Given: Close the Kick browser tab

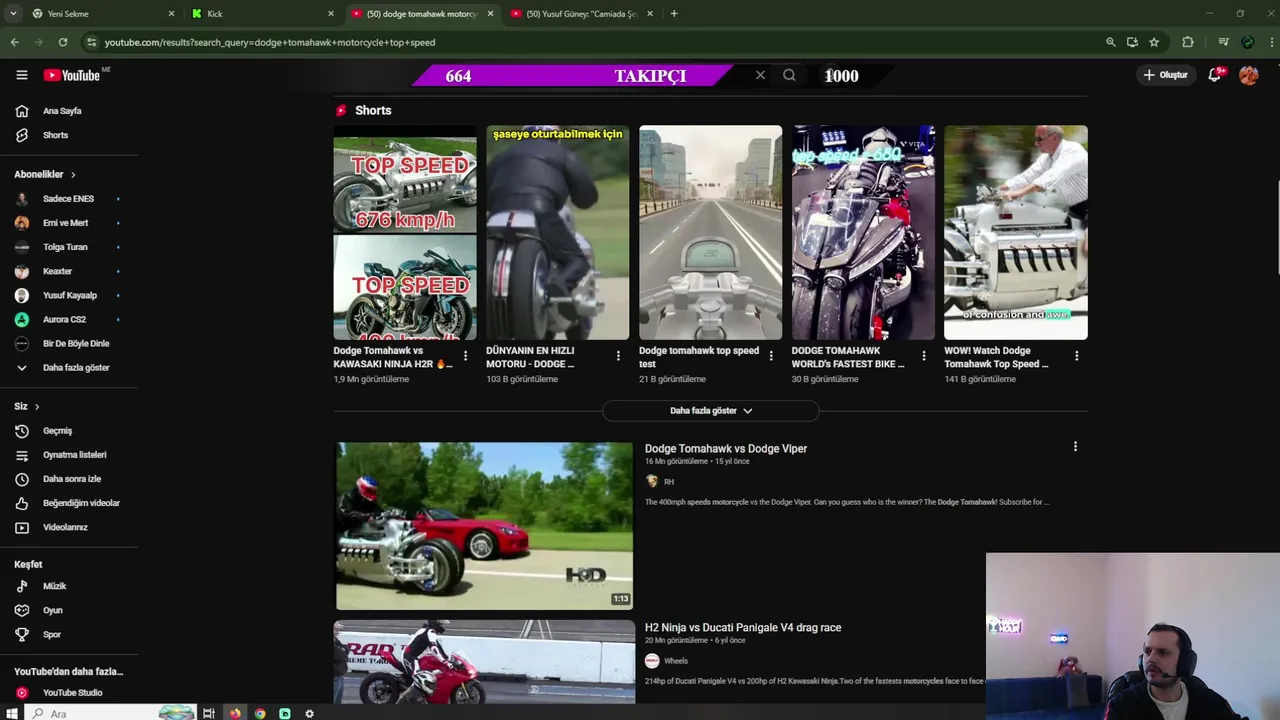Looking at the screenshot, I should click(x=331, y=14).
